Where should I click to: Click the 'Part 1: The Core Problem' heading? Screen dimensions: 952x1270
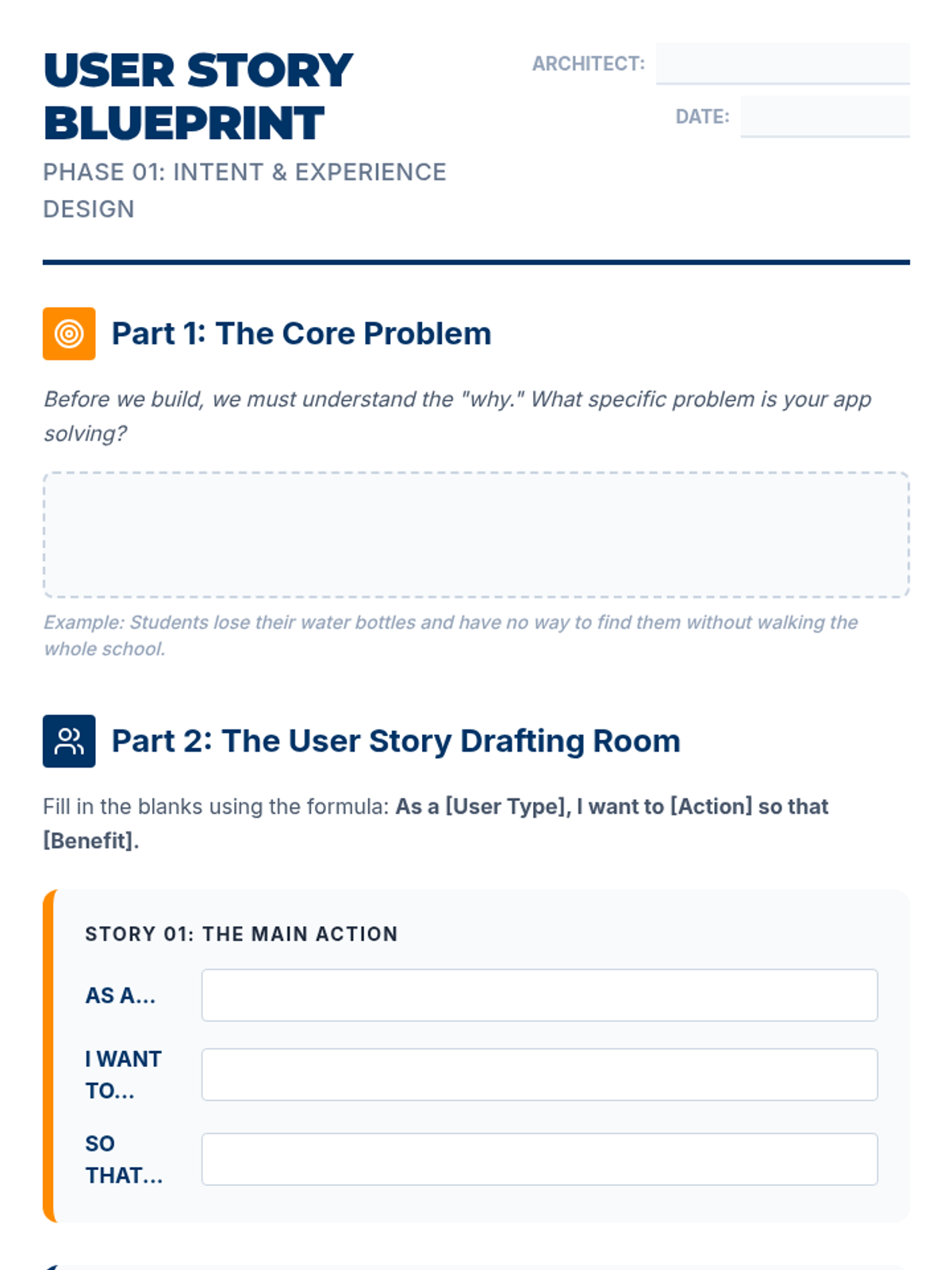click(x=301, y=333)
